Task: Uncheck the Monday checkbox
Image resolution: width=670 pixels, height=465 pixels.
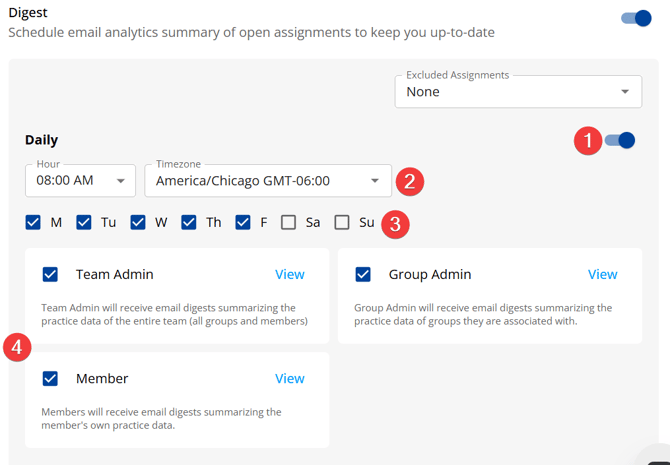Action: [34, 222]
